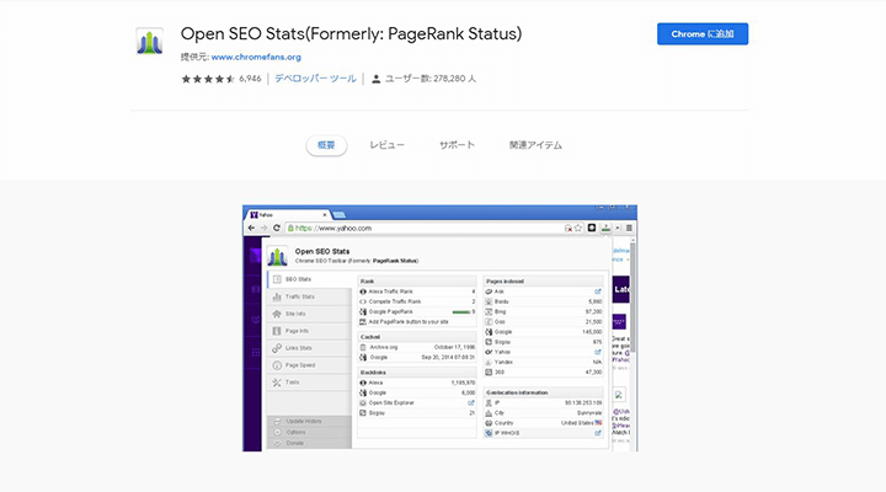Add the extension with the Chrome button
Image resolution: width=886 pixels, height=492 pixels.
coord(702,34)
